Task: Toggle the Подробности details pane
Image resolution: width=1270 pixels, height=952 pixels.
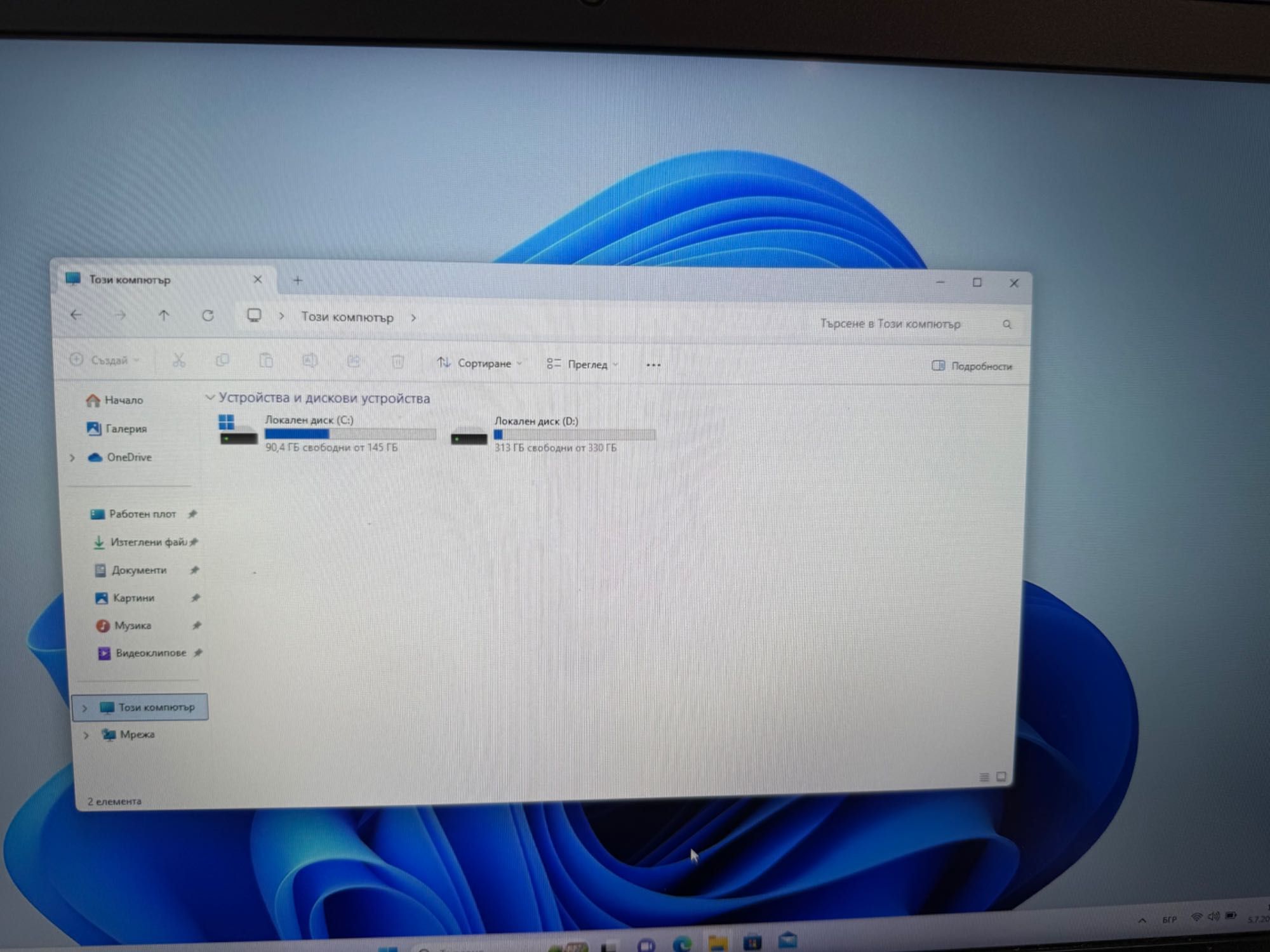Action: [x=972, y=366]
